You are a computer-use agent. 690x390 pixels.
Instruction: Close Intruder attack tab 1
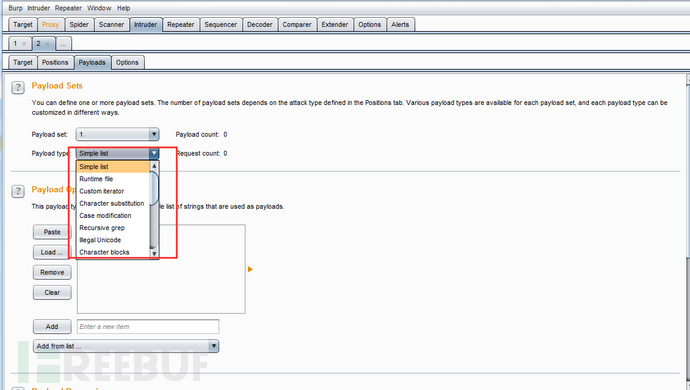[x=24, y=44]
